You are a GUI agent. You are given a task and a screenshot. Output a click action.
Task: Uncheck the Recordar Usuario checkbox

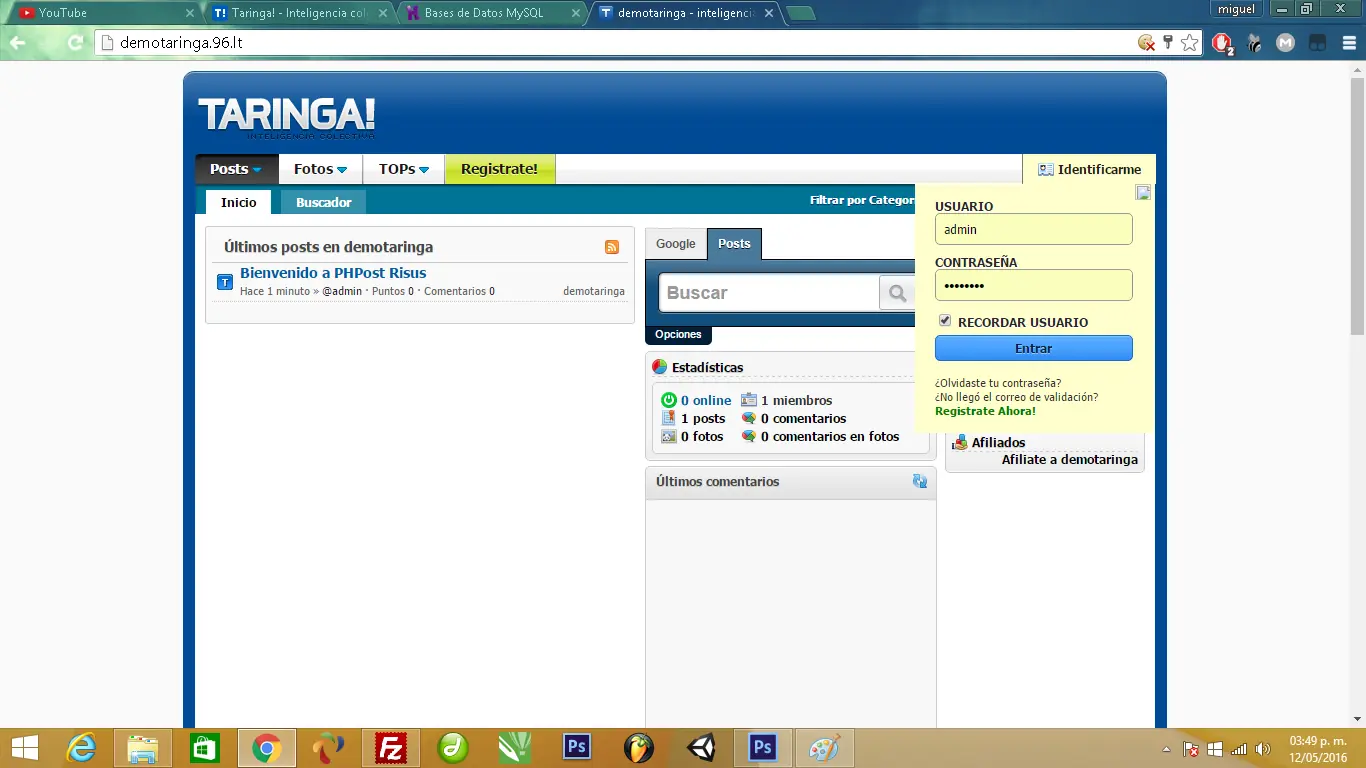coord(945,321)
